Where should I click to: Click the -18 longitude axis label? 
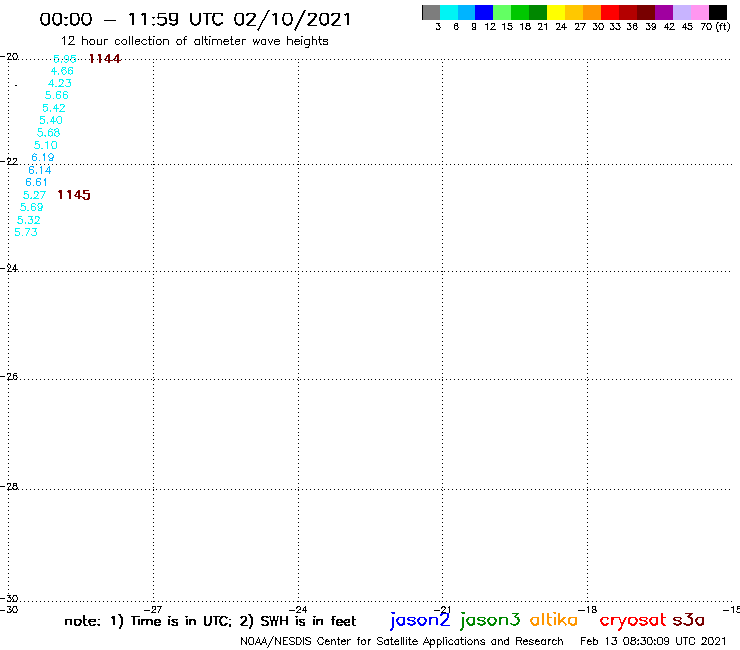[x=588, y=609]
